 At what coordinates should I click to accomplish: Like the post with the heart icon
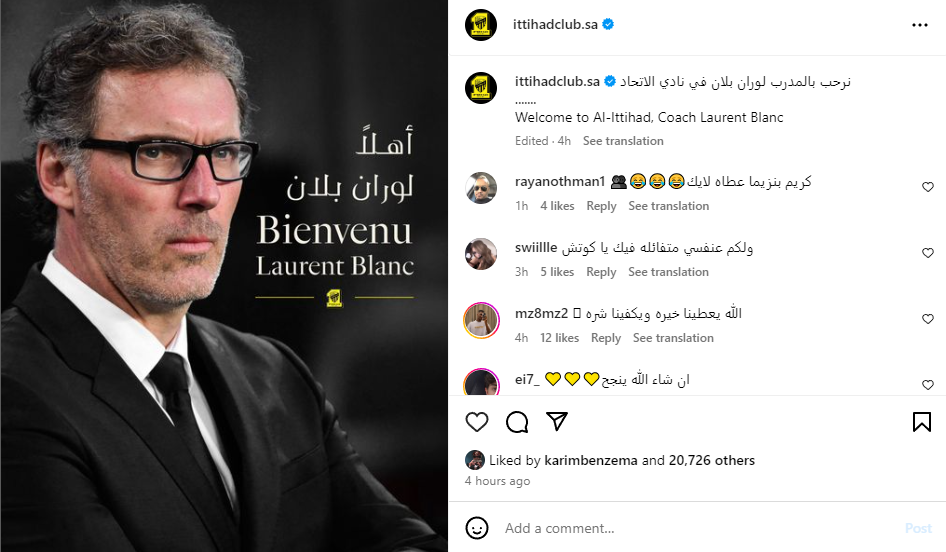click(x=477, y=422)
